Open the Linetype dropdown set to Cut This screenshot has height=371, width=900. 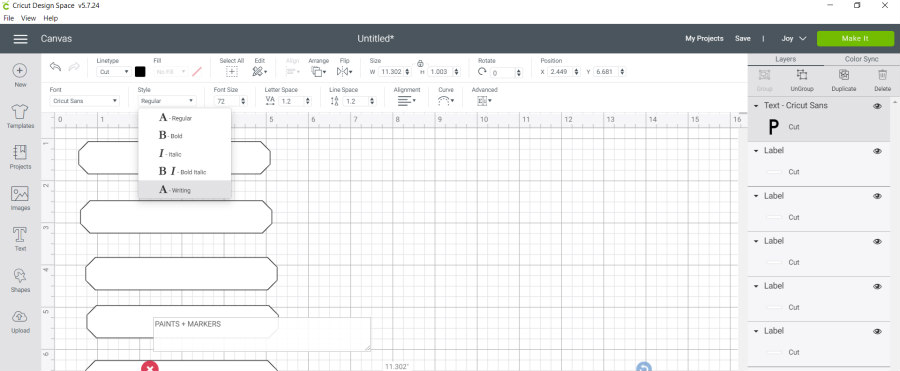coord(114,72)
